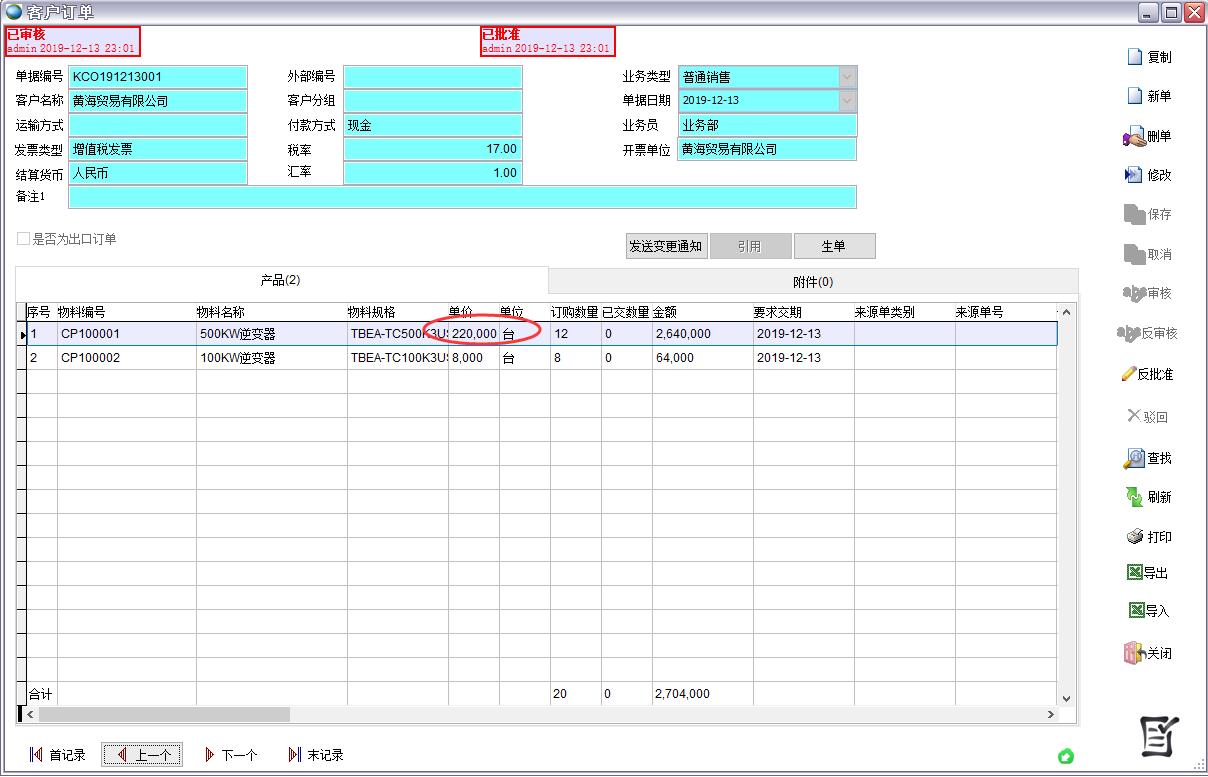Click the 发送变更通知 button
Viewport: 1208px width, 777px height.
pos(666,246)
